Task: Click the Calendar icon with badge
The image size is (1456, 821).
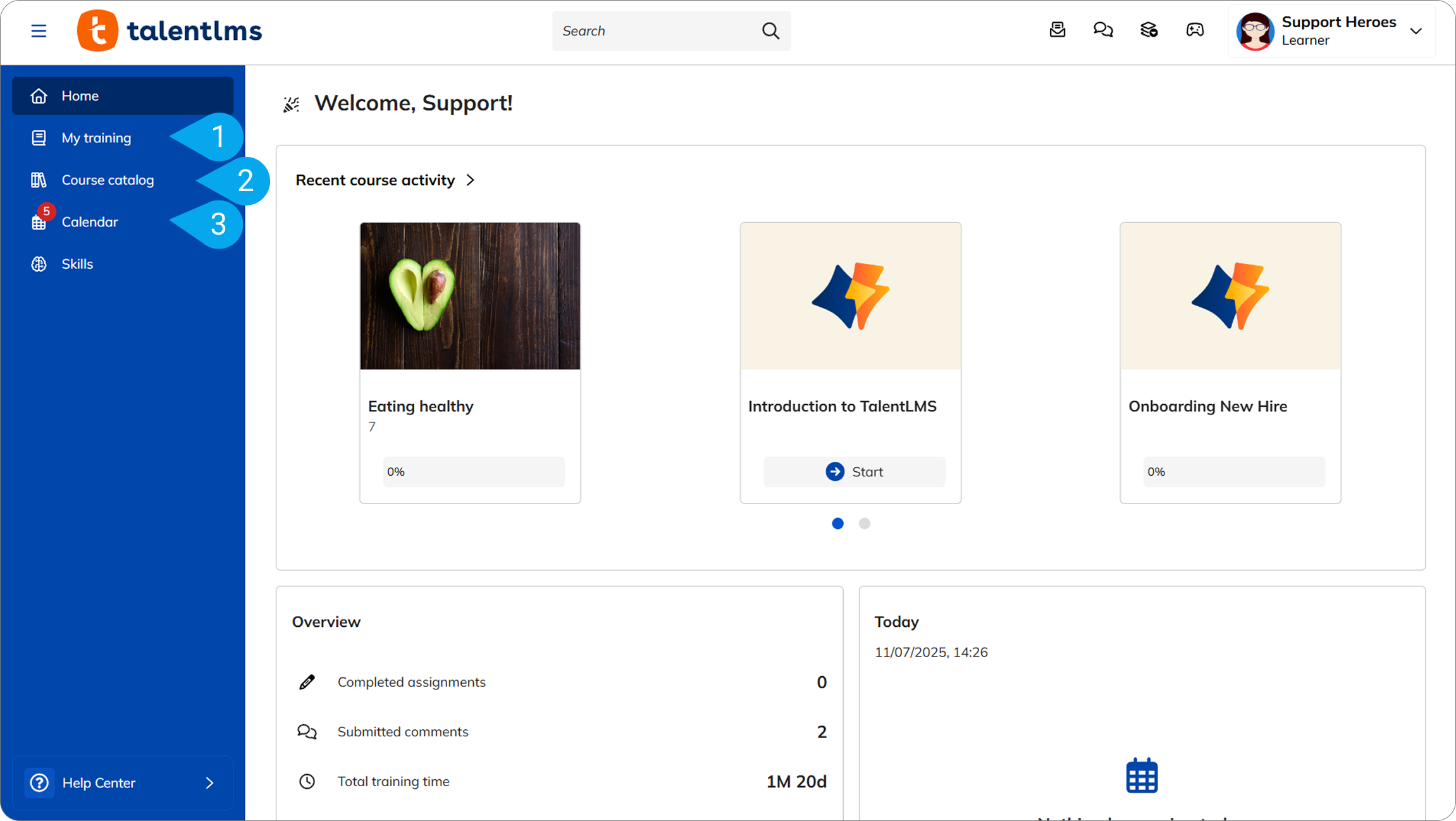Action: coord(39,221)
